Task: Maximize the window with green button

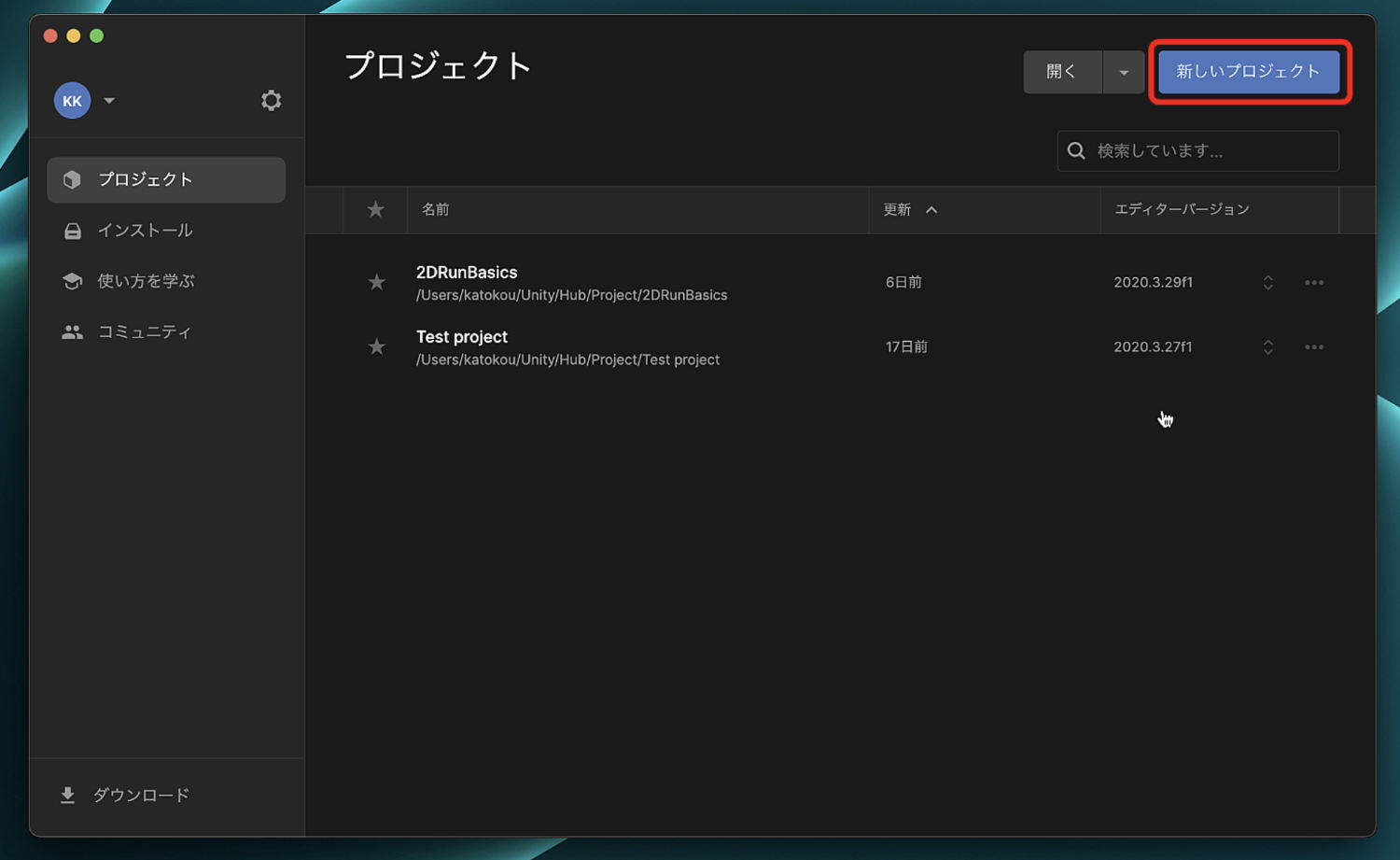Action: (97, 35)
